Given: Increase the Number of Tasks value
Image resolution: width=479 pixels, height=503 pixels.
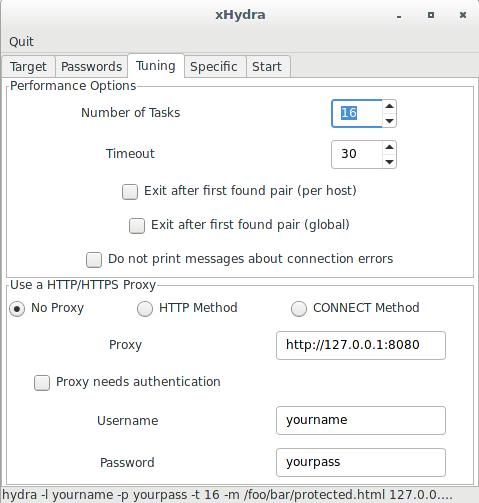Looking at the screenshot, I should (389, 107).
